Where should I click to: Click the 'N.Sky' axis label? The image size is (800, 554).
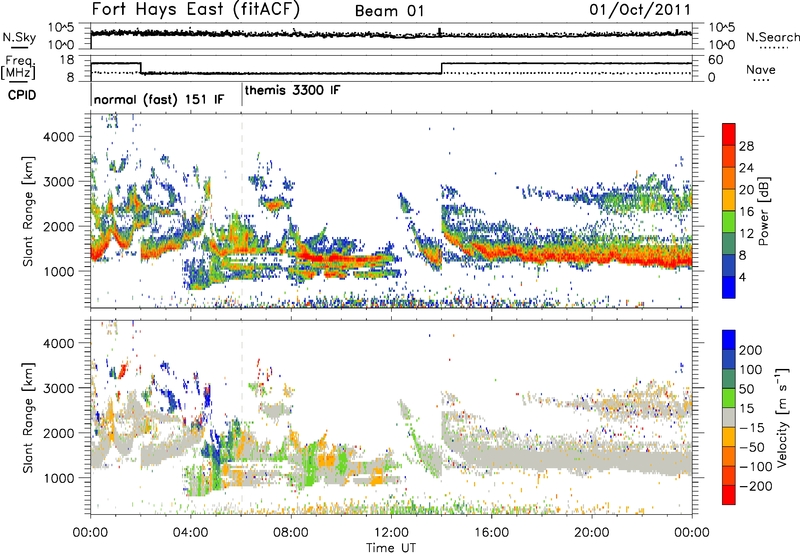click(x=19, y=37)
